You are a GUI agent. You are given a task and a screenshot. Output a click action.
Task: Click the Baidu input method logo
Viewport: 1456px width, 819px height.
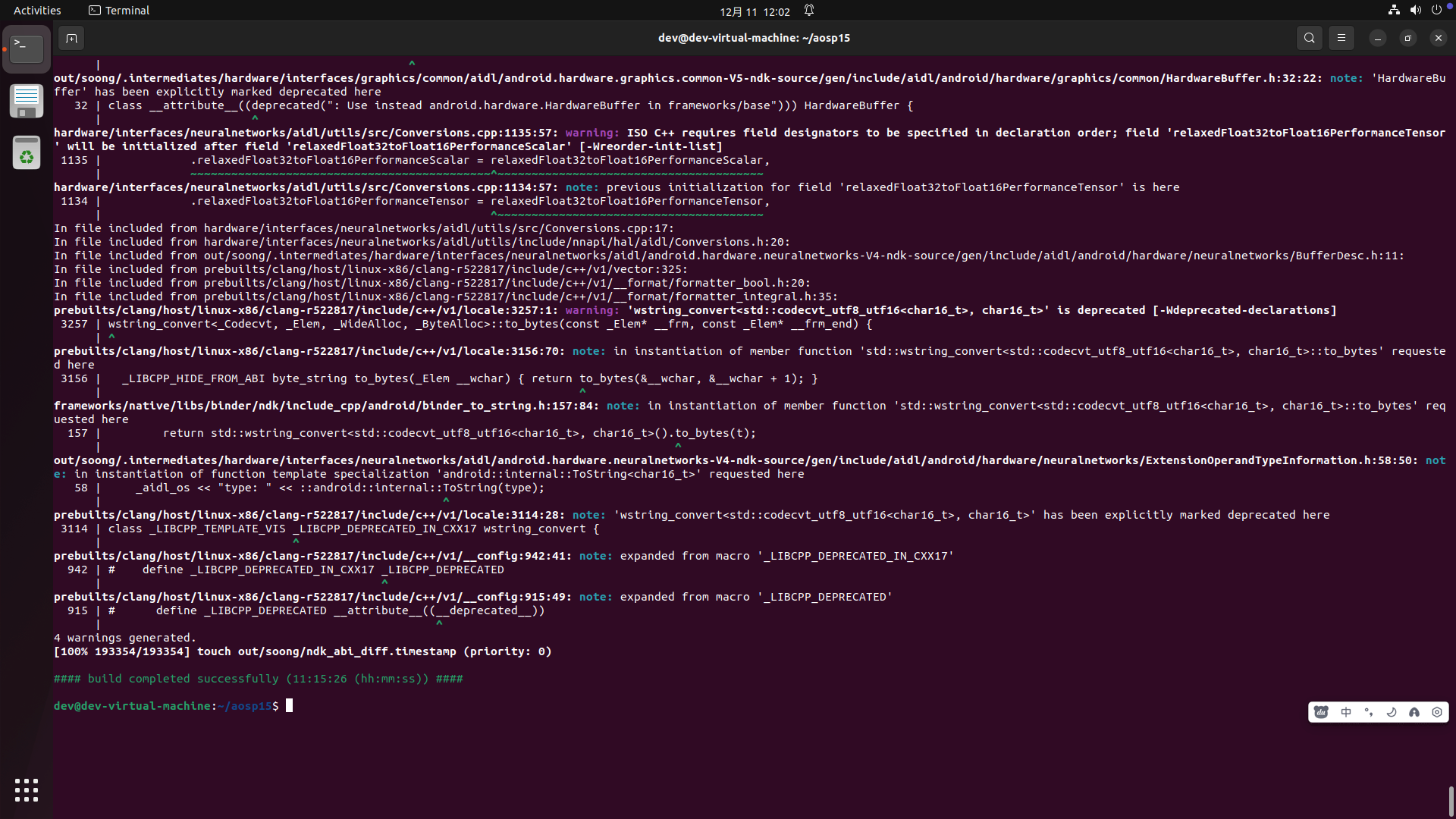1322,712
